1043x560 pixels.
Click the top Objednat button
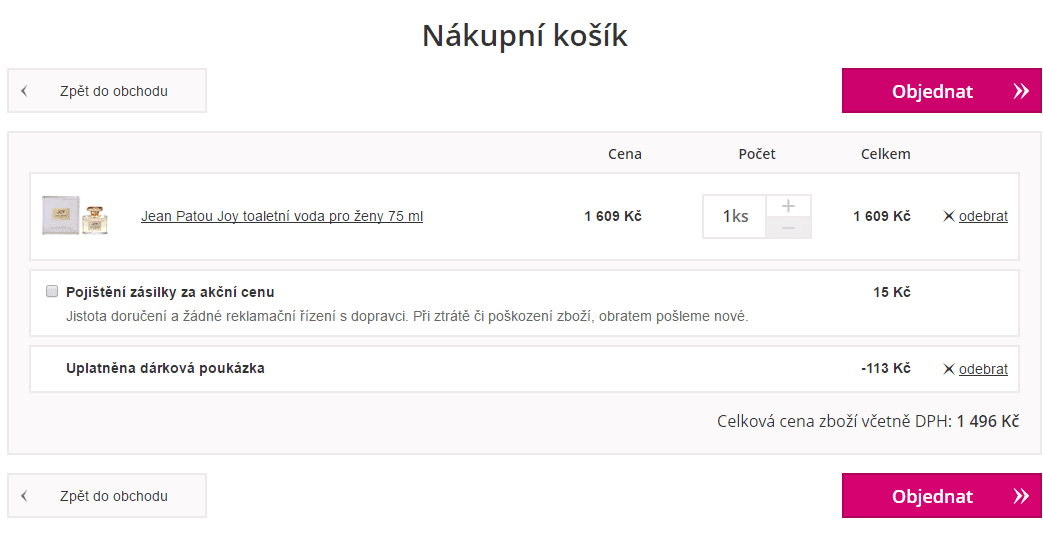click(942, 90)
